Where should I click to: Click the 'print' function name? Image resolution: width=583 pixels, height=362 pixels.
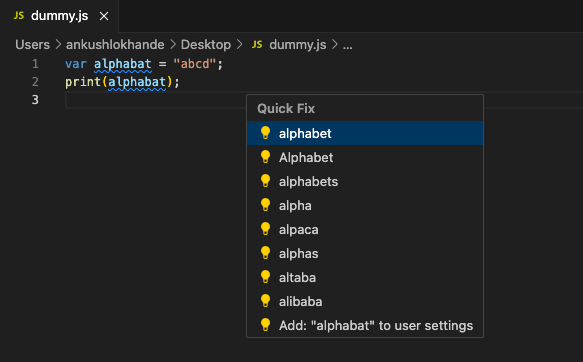[83, 82]
